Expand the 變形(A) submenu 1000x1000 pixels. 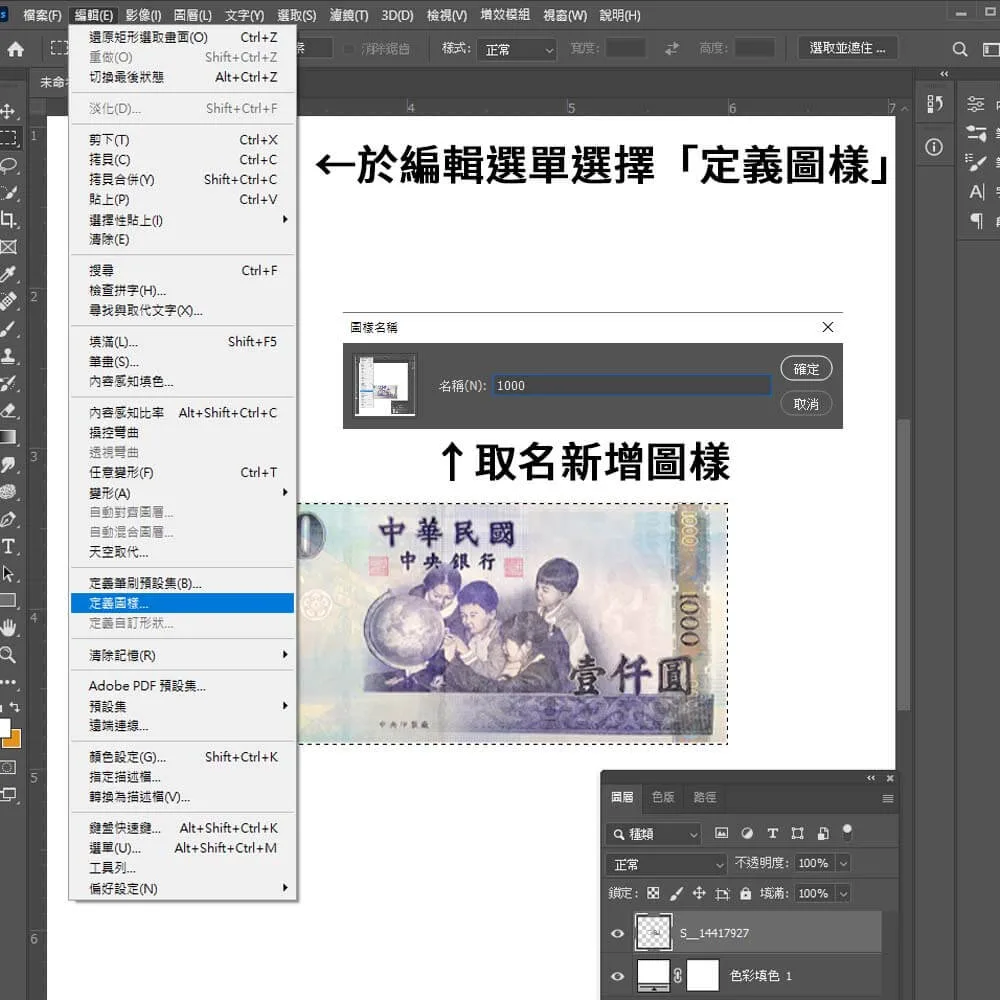[182, 492]
